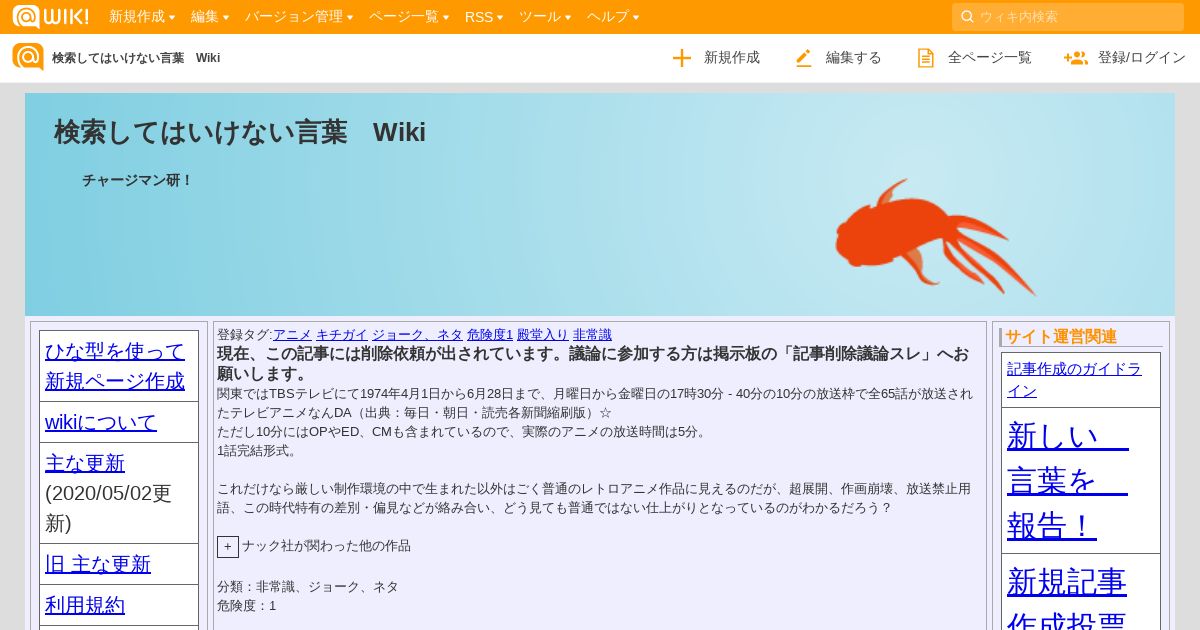This screenshot has width=1200, height=630.
Task: Click the document icon for 全ページ一覧
Action: point(926,58)
